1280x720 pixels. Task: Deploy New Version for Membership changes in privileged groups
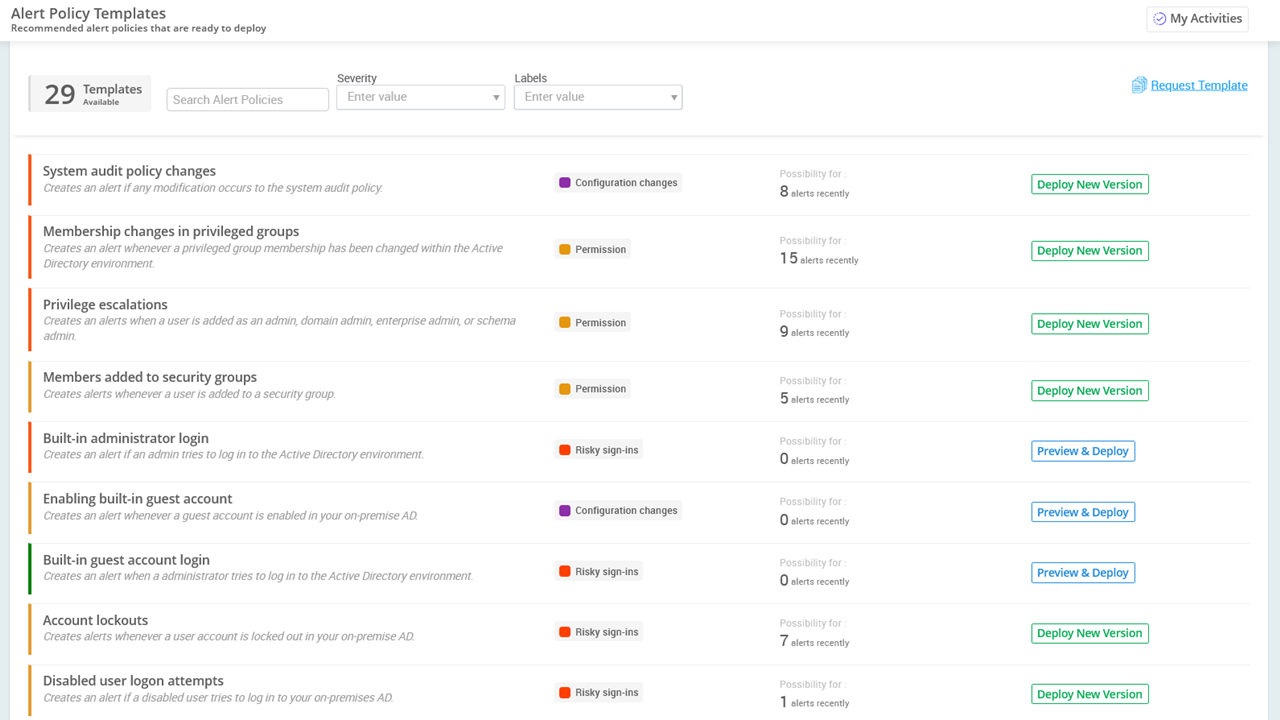click(1089, 250)
